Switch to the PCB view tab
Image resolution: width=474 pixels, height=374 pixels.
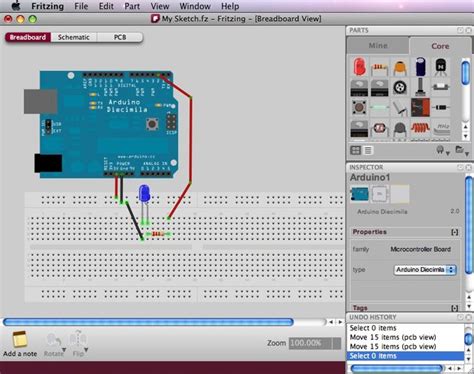(x=120, y=37)
